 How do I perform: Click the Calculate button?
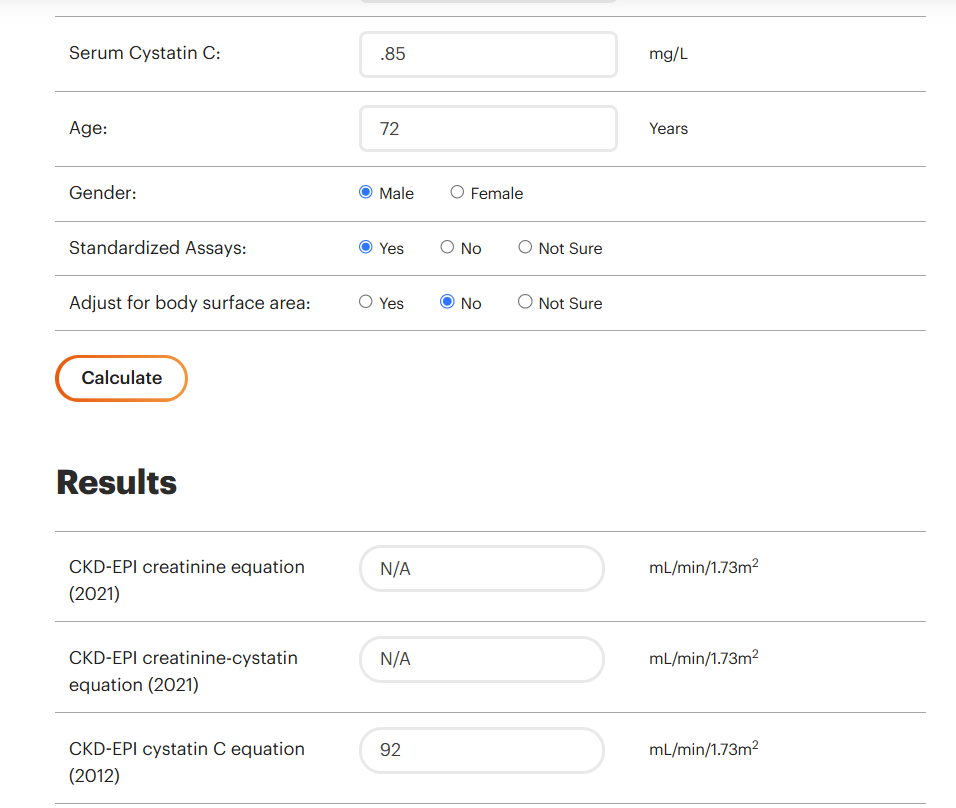point(121,378)
